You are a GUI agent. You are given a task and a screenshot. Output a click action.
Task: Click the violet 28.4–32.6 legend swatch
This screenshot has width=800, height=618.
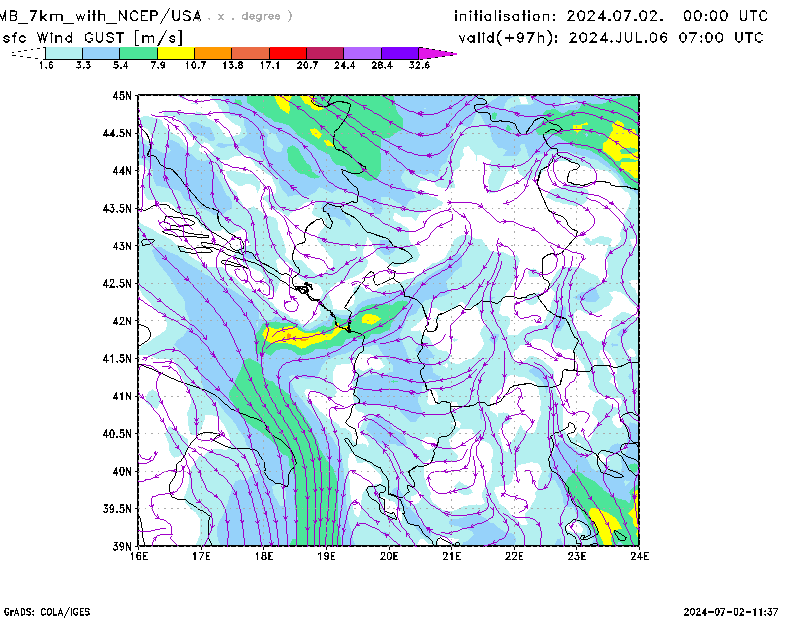[x=400, y=53]
